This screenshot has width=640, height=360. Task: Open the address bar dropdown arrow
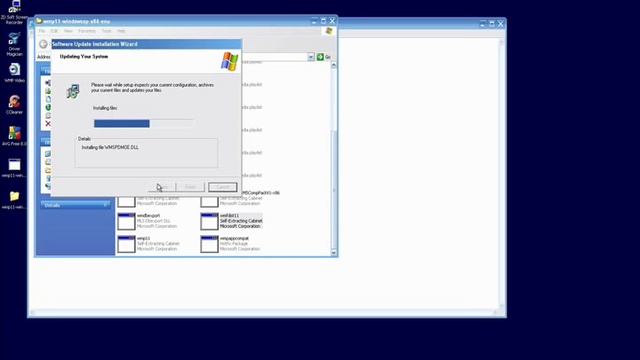311,57
